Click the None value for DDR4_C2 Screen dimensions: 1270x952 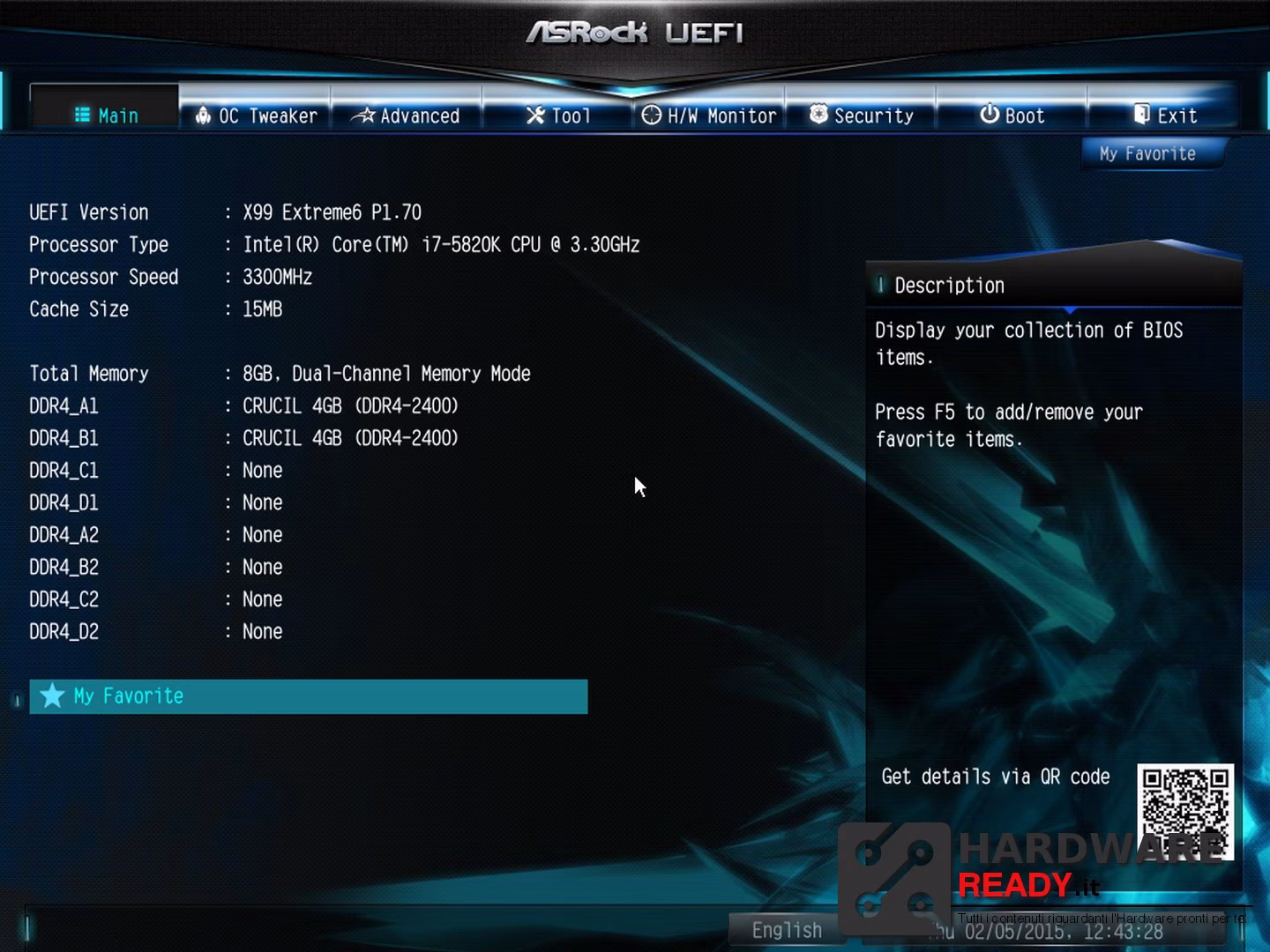[x=263, y=599]
